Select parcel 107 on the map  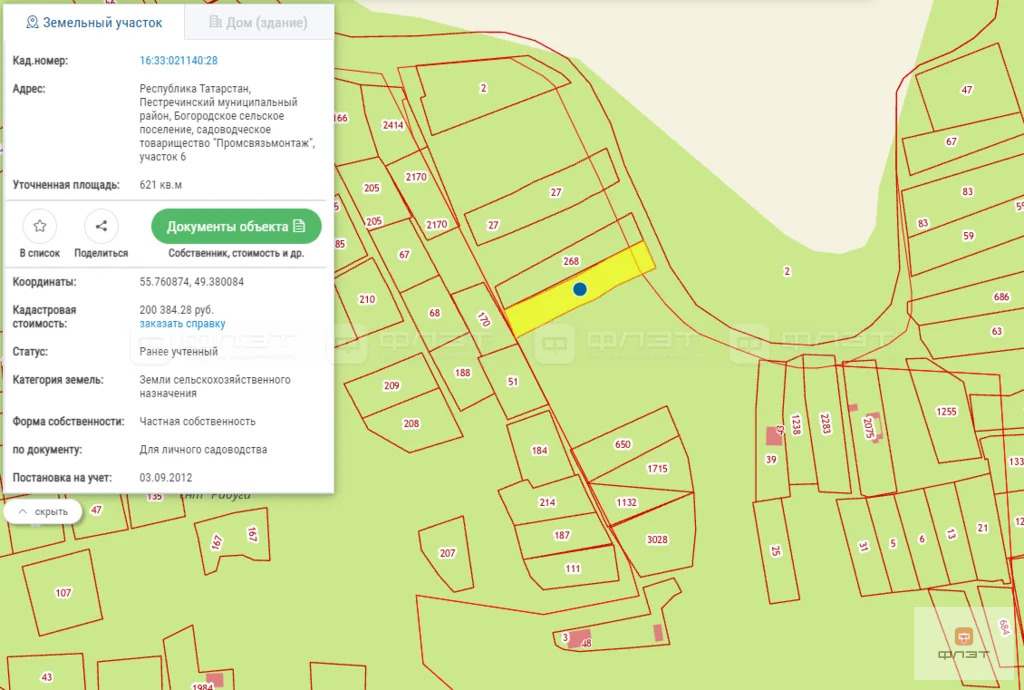click(x=63, y=593)
